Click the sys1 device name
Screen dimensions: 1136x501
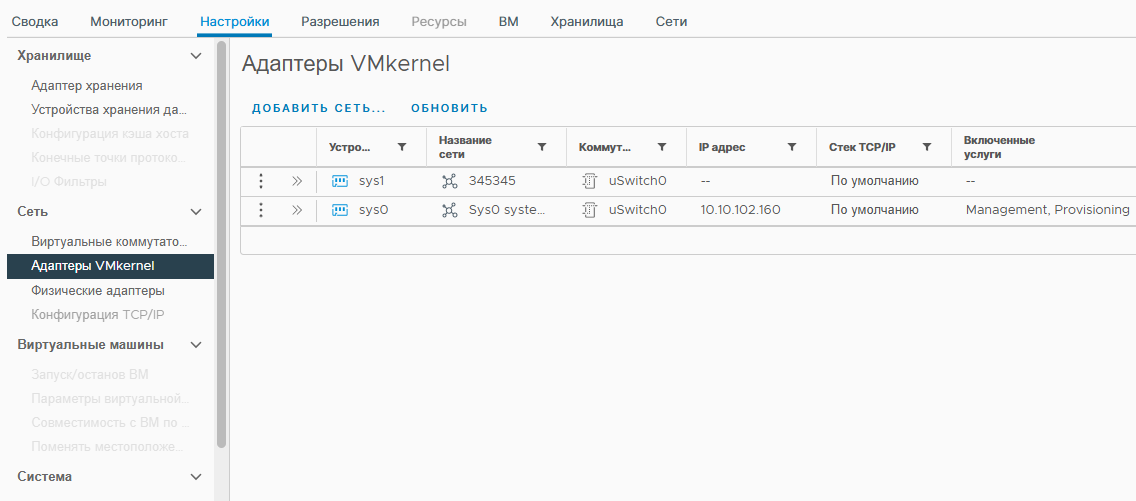coord(373,181)
